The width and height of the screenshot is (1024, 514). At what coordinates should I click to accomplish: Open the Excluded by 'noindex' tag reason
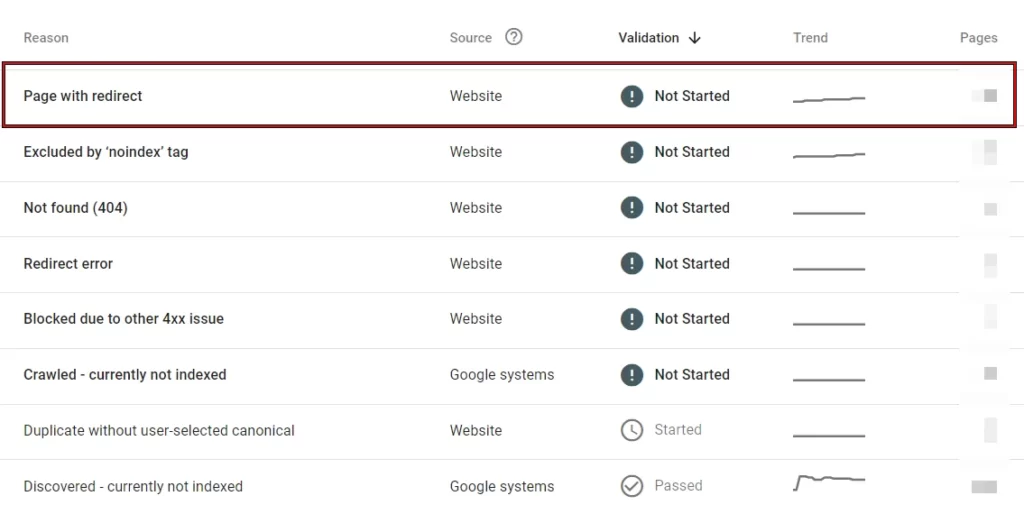click(x=106, y=152)
